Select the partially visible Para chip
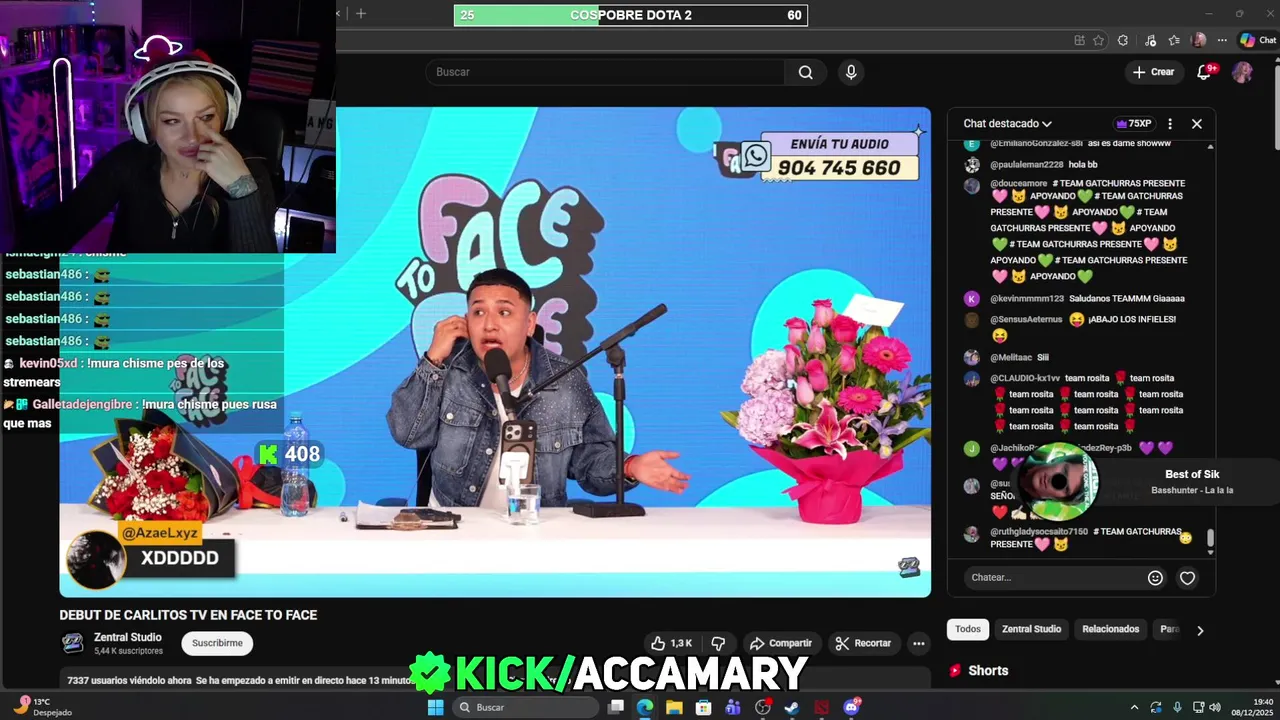The width and height of the screenshot is (1280, 720). pyautogui.click(x=1168, y=629)
